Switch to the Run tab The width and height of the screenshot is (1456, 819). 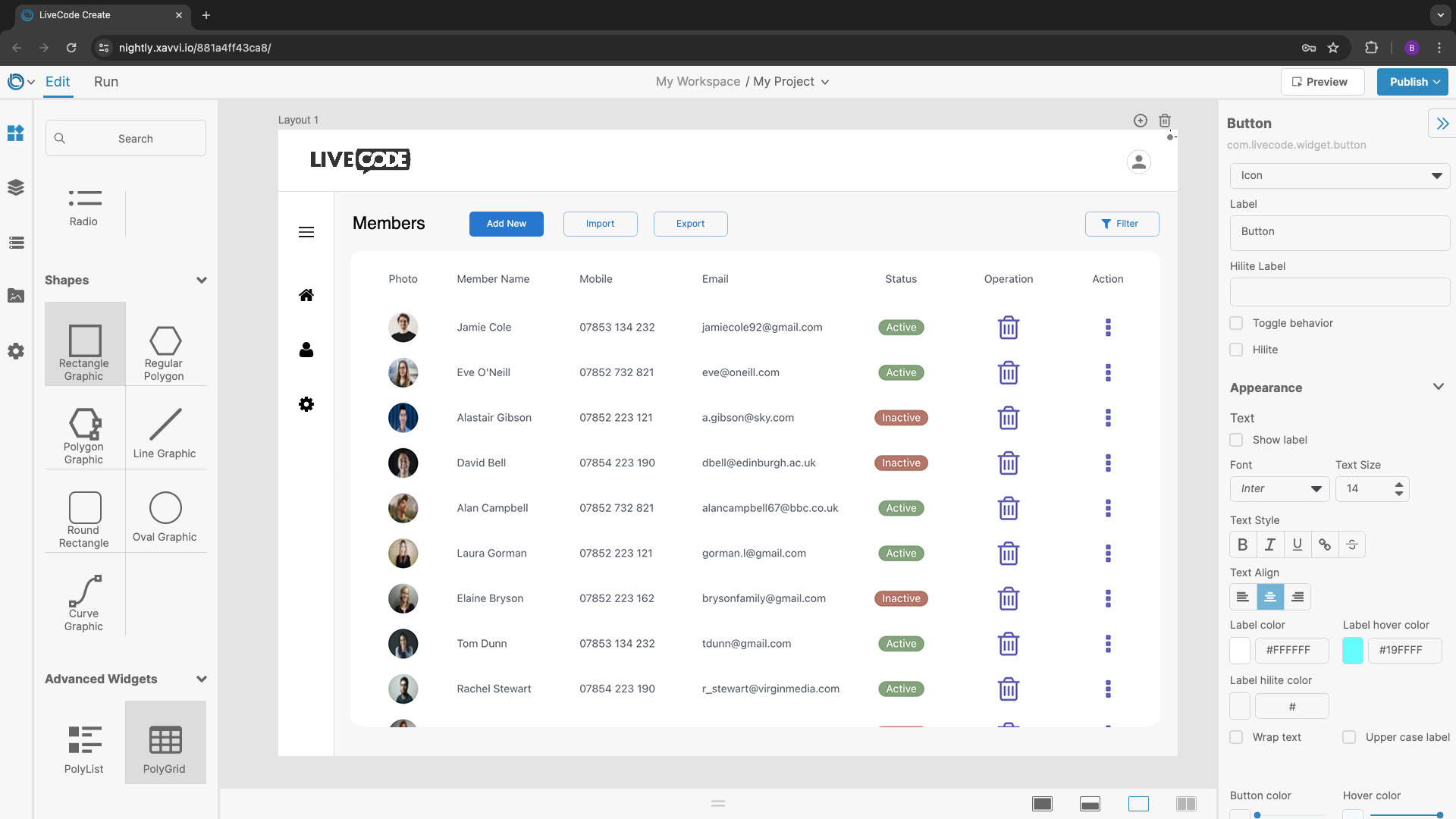coord(106,82)
